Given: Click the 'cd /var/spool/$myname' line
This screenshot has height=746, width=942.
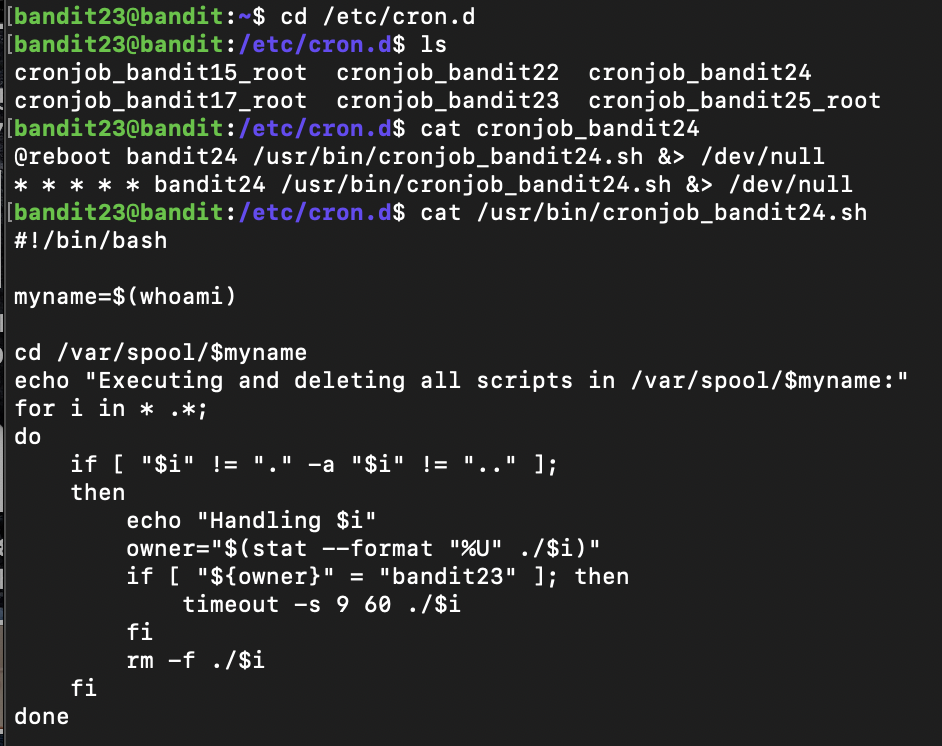Looking at the screenshot, I should point(160,353).
